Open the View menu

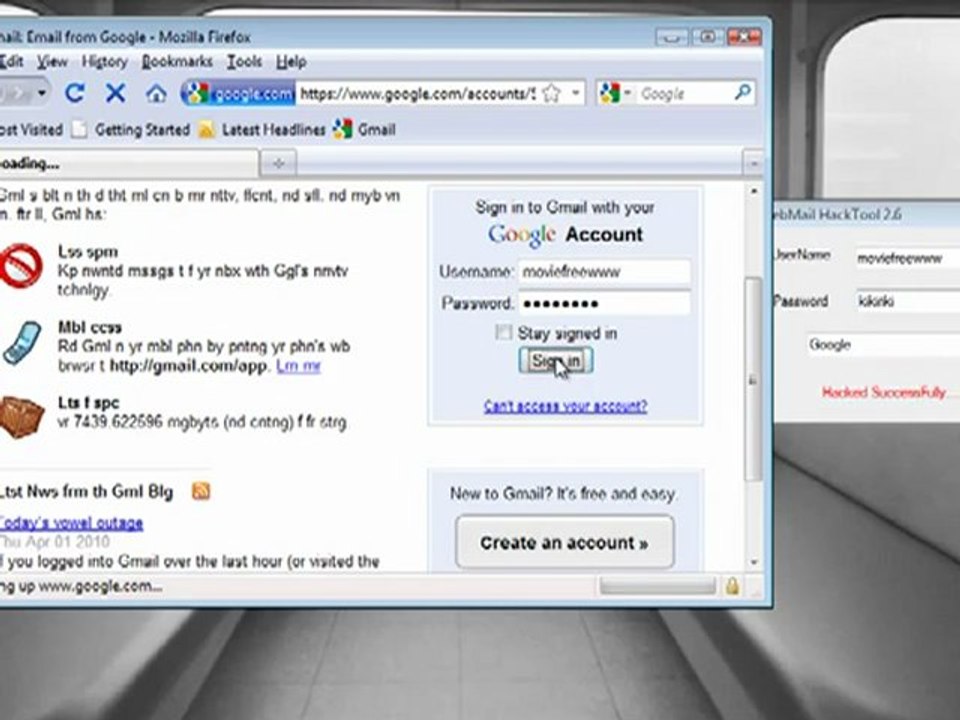click(52, 62)
